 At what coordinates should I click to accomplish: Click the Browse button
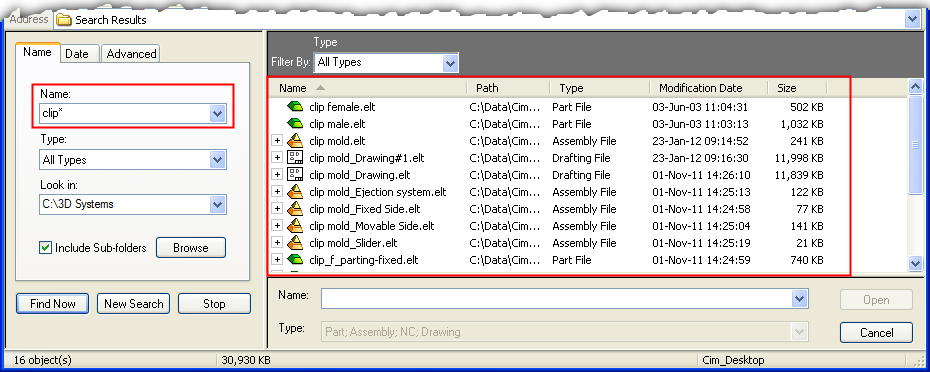[x=191, y=248]
